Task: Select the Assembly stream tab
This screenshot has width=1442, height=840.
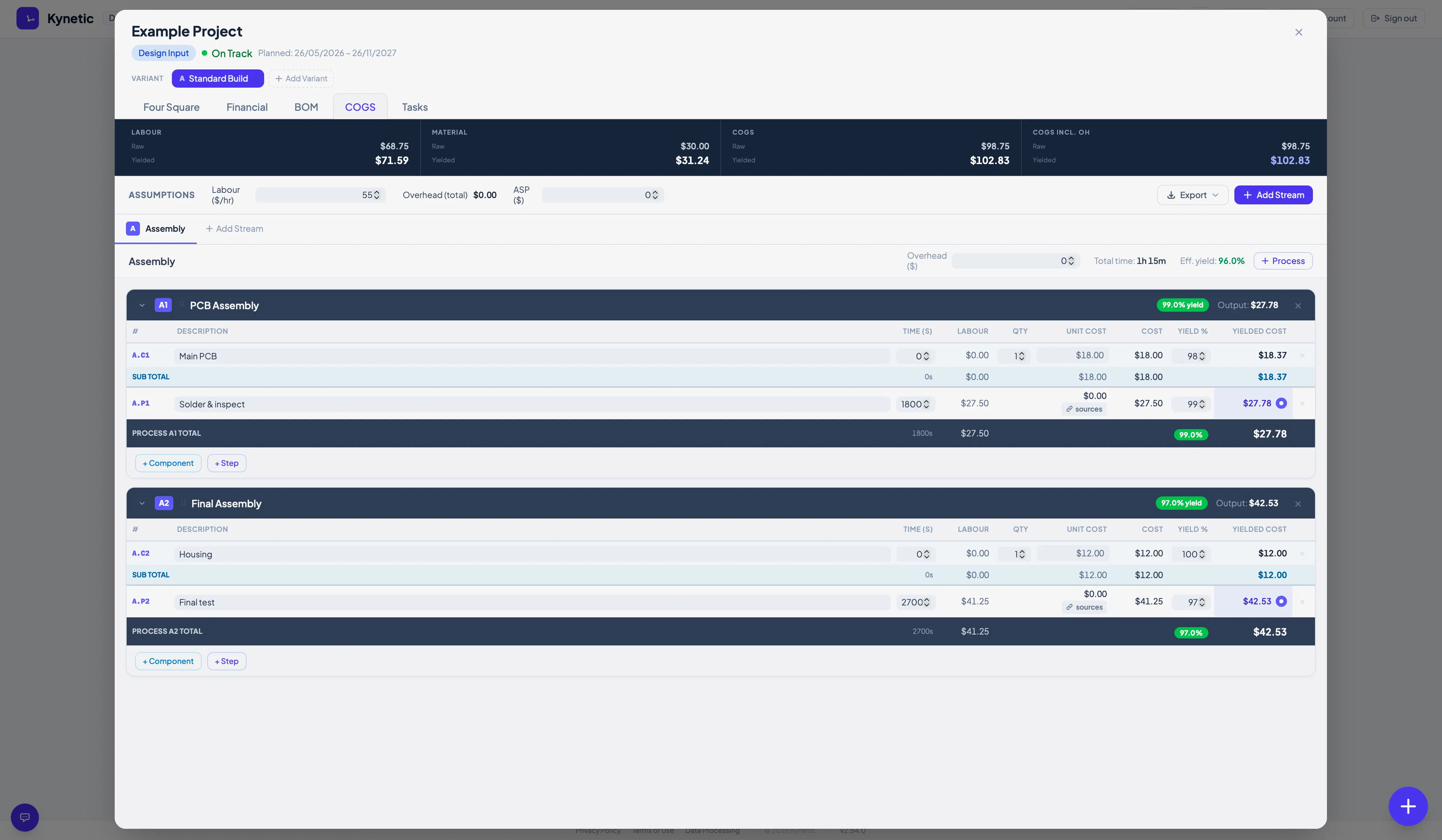Action: pyautogui.click(x=156, y=229)
